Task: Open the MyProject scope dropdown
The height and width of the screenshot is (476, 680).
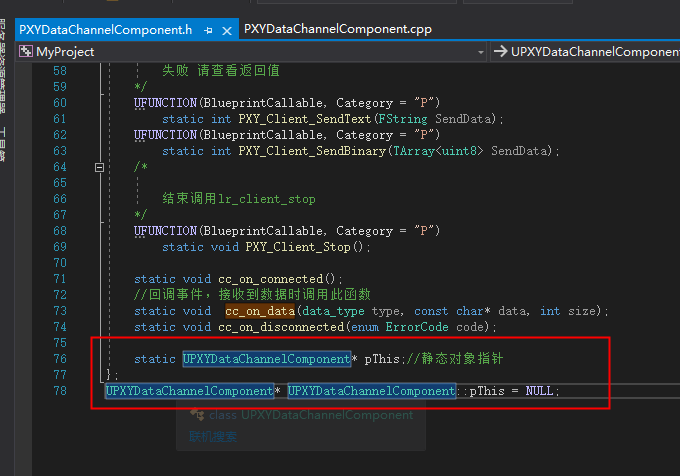Action: point(481,52)
